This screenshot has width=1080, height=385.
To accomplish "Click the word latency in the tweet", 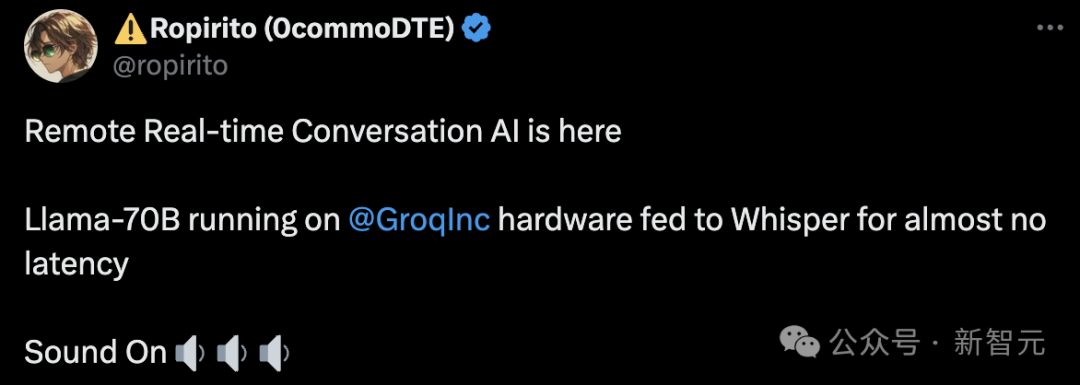I will pyautogui.click(x=76, y=264).
